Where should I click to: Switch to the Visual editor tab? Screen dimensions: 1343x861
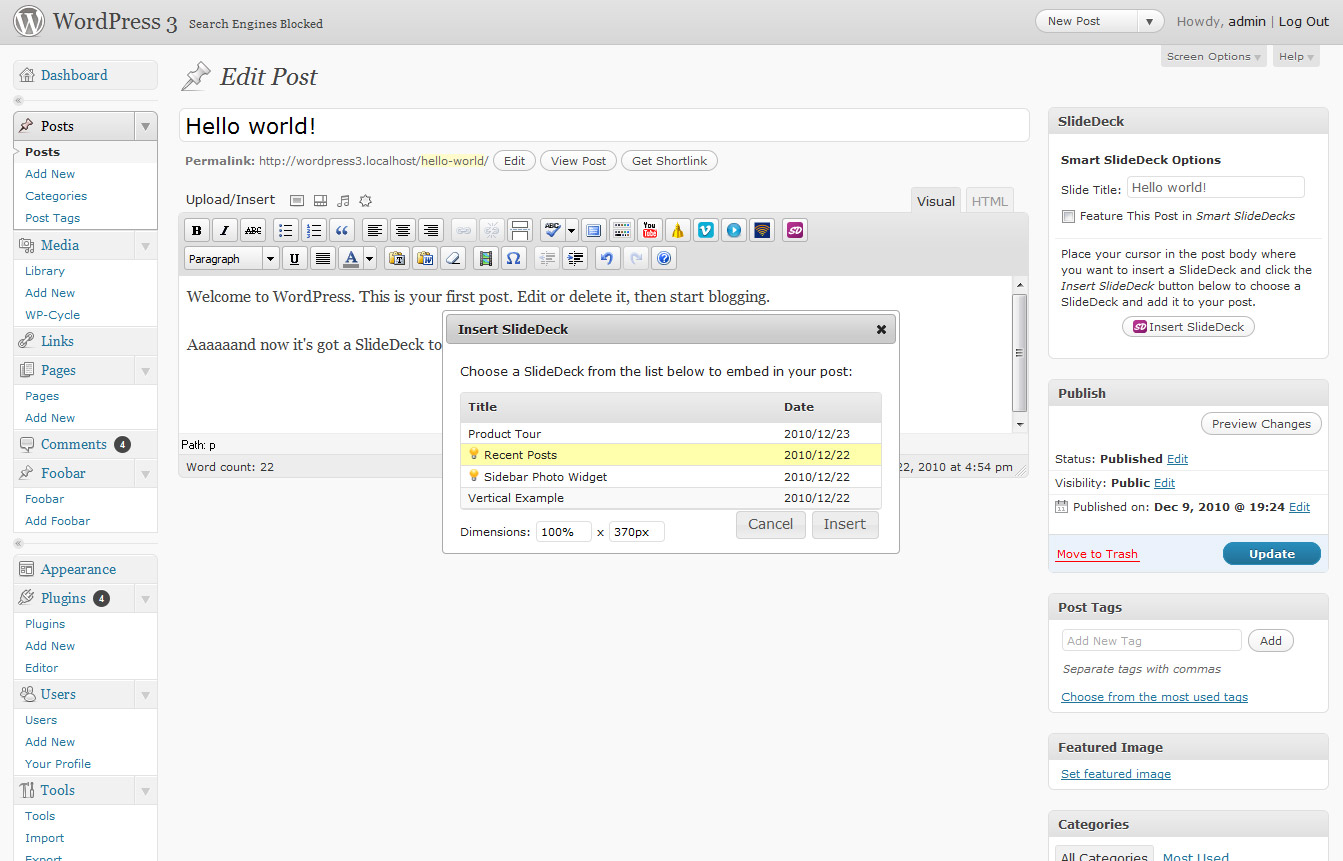[x=936, y=201]
